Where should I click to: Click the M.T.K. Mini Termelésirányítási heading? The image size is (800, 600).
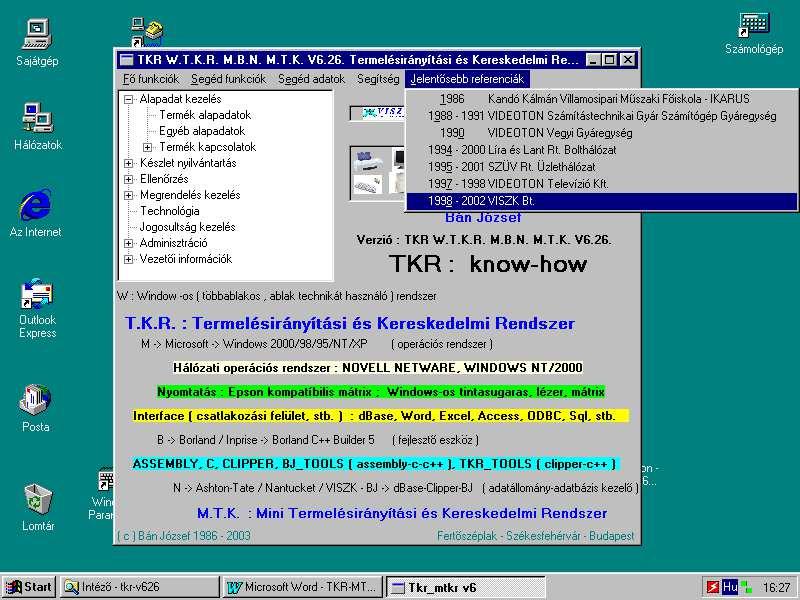coord(402,513)
